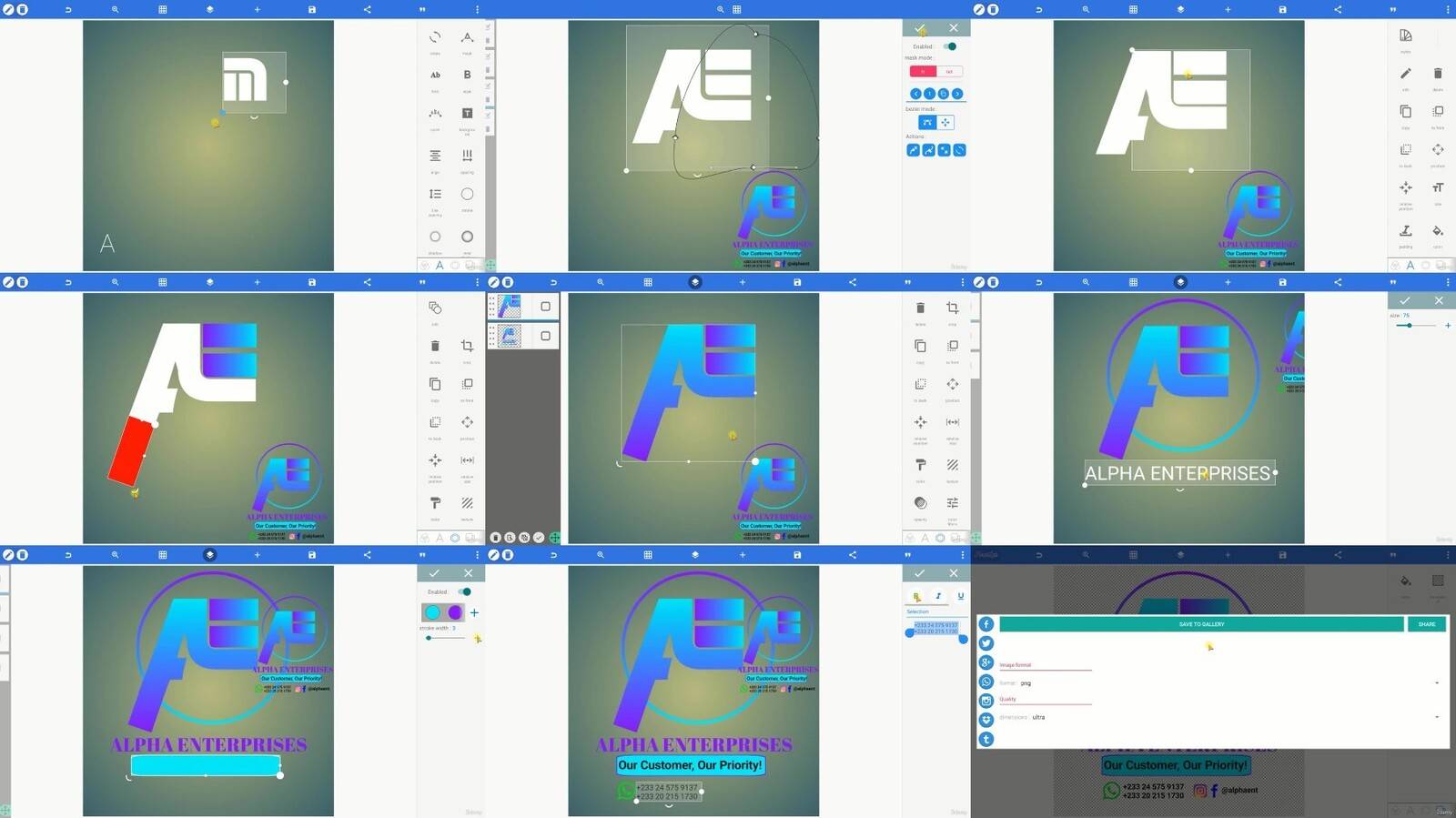Select 'in' under mask mode

[x=922, y=71]
